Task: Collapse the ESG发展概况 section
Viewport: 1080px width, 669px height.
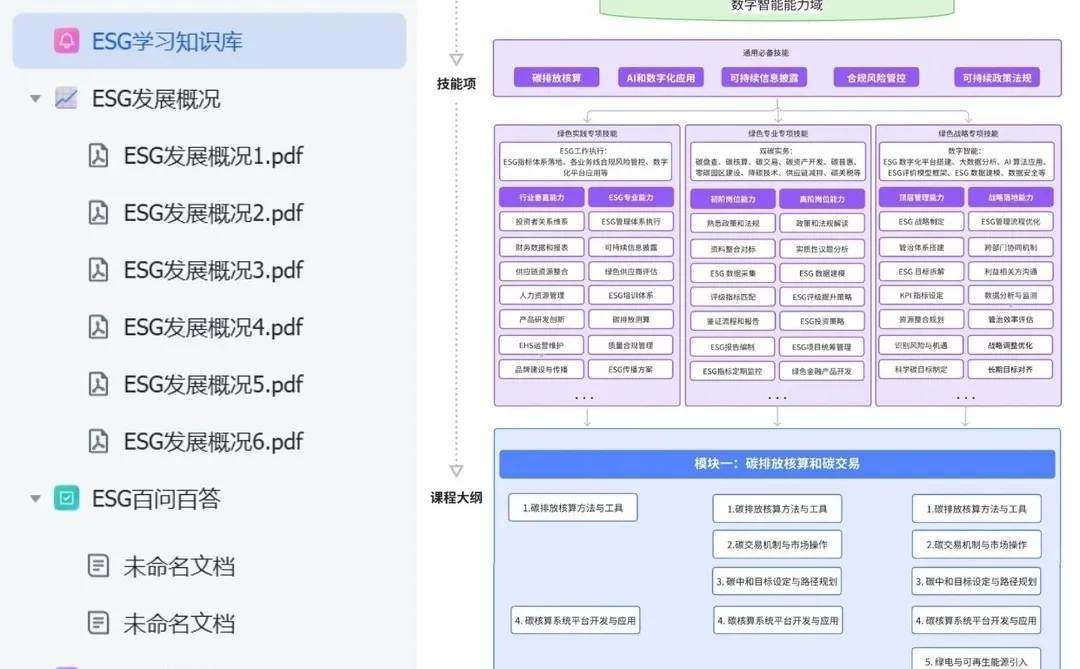Action: pos(35,99)
